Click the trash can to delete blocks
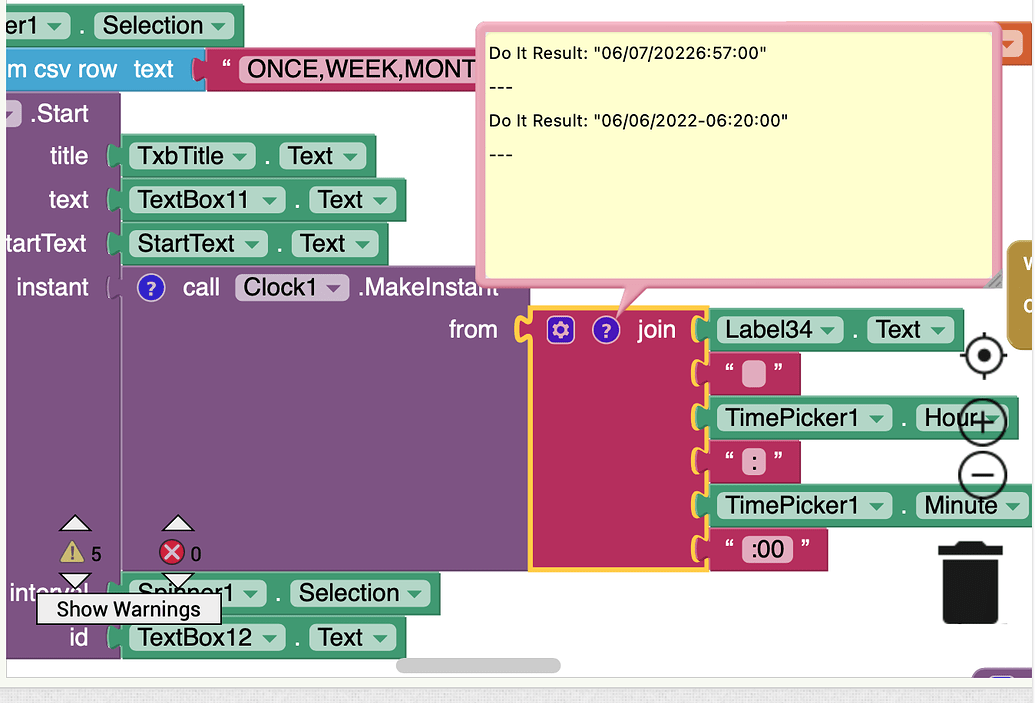The height and width of the screenshot is (703, 1035). (x=968, y=583)
